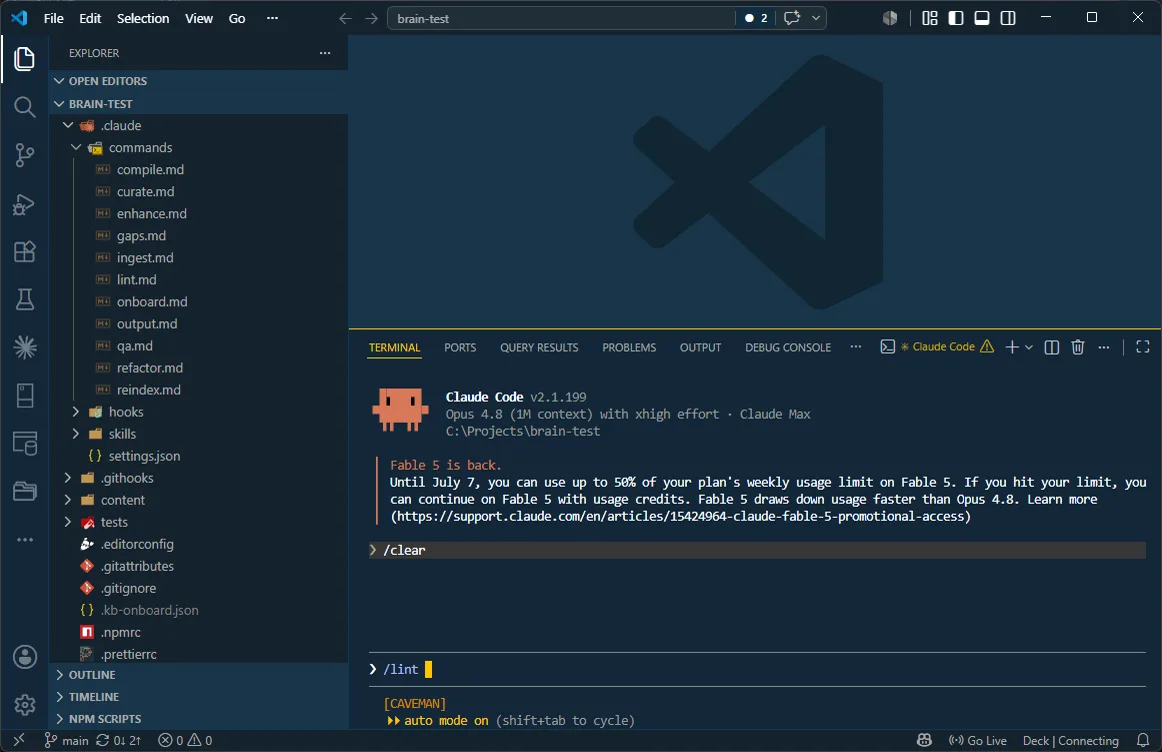This screenshot has width=1162, height=752.
Task: Kill terminal with trash icon
Action: (1078, 347)
